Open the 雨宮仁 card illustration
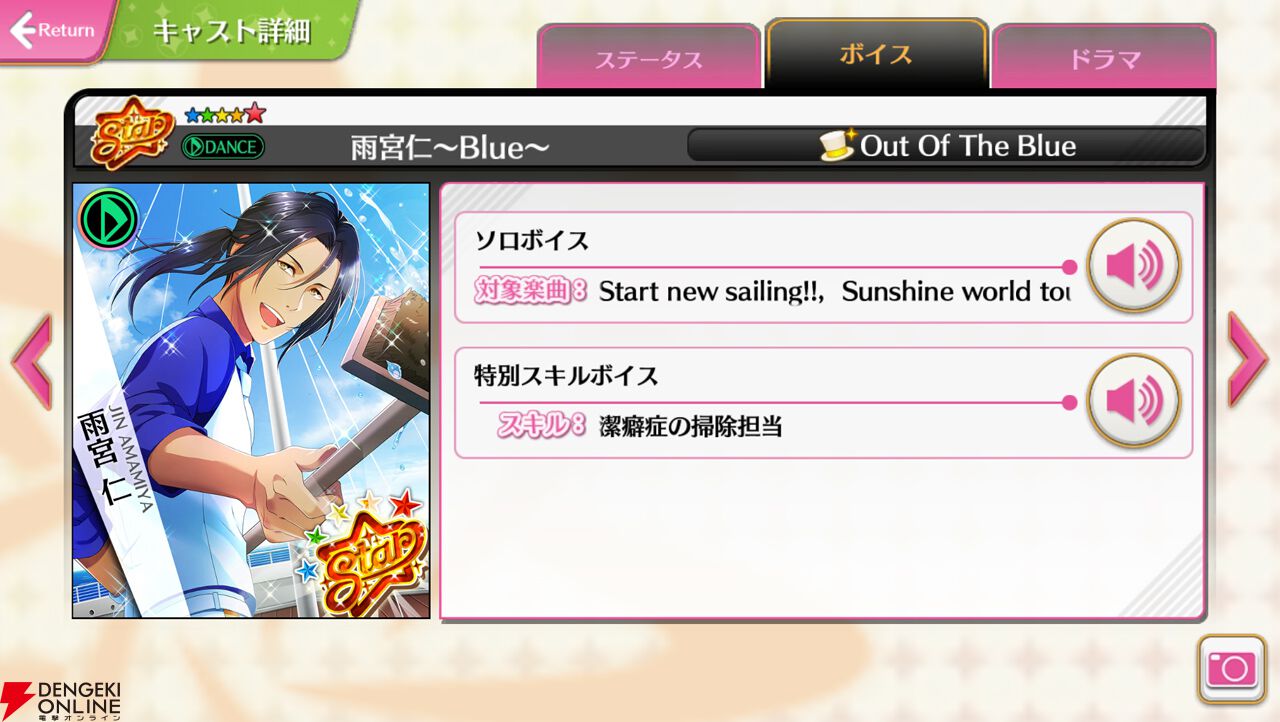1280x722 pixels. [x=251, y=400]
